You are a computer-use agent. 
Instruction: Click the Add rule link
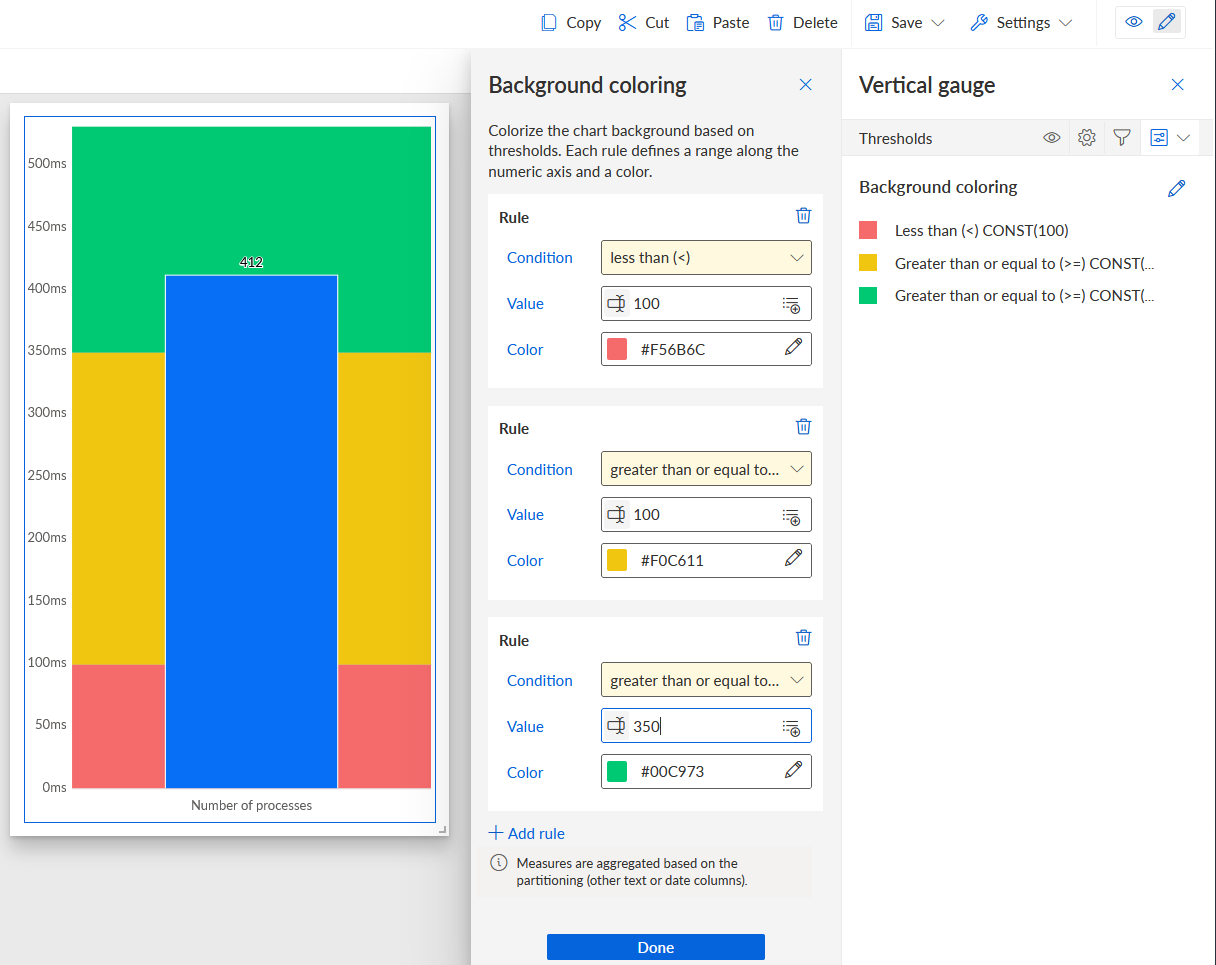coord(527,833)
